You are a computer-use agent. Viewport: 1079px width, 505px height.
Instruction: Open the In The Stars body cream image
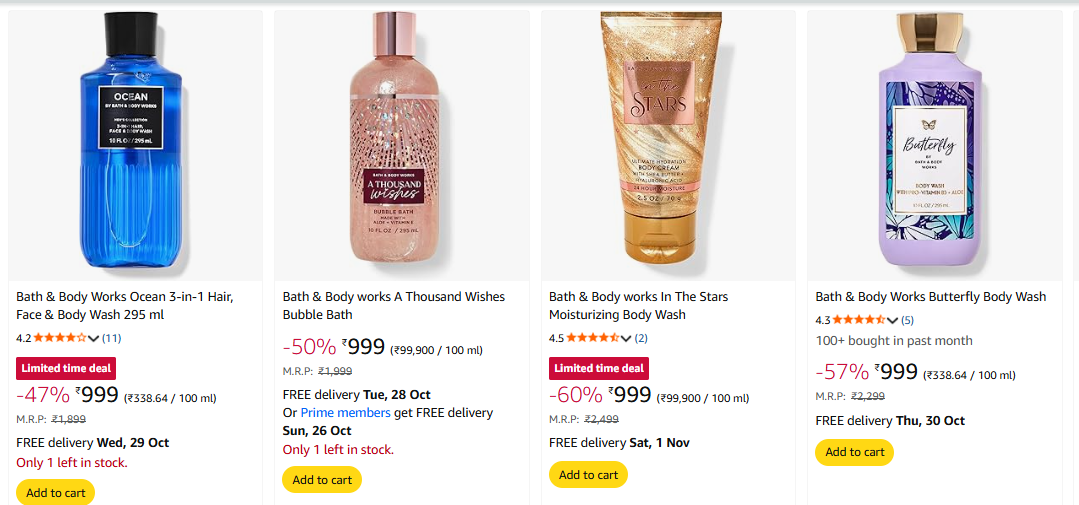(668, 145)
